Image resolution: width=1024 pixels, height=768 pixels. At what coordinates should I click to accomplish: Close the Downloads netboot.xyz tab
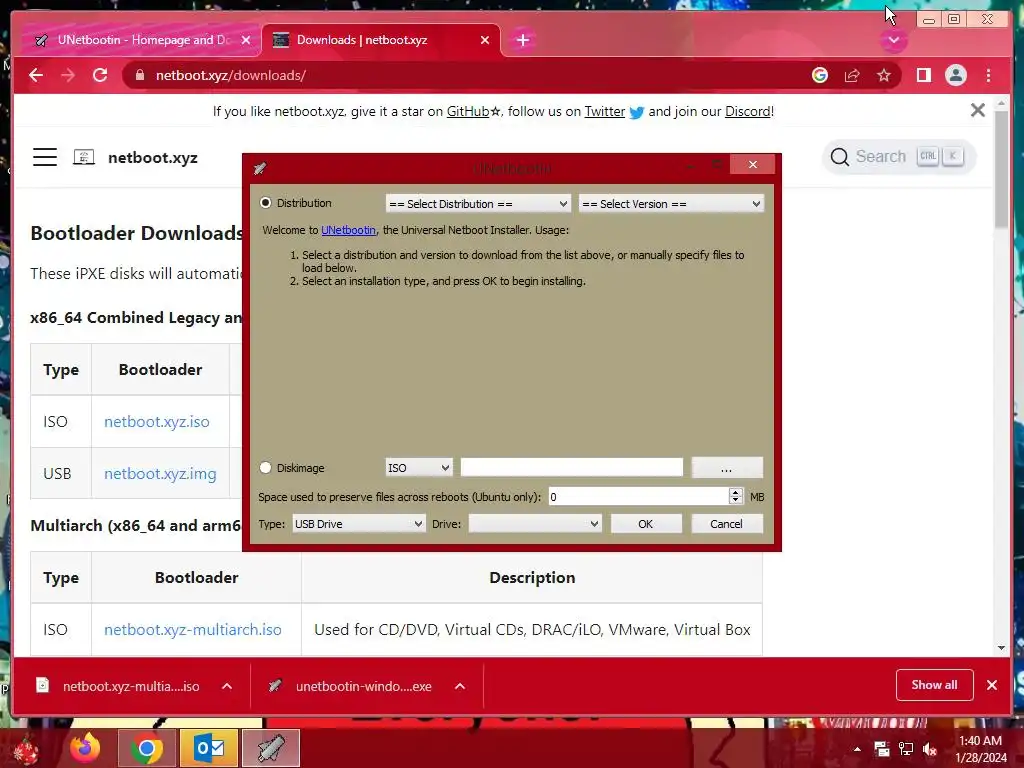(x=485, y=40)
